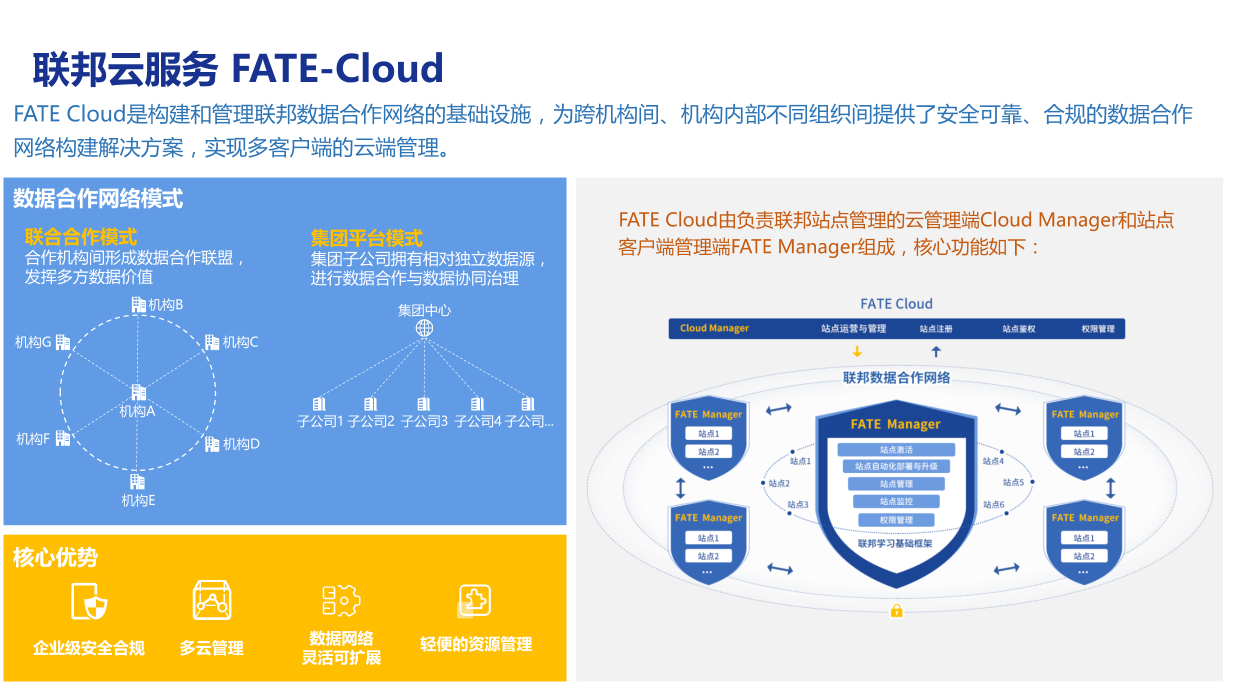1241x694 pixels.
Task: Click 权限管理 bar inside the central FATE Manager shield
Action: (x=896, y=520)
